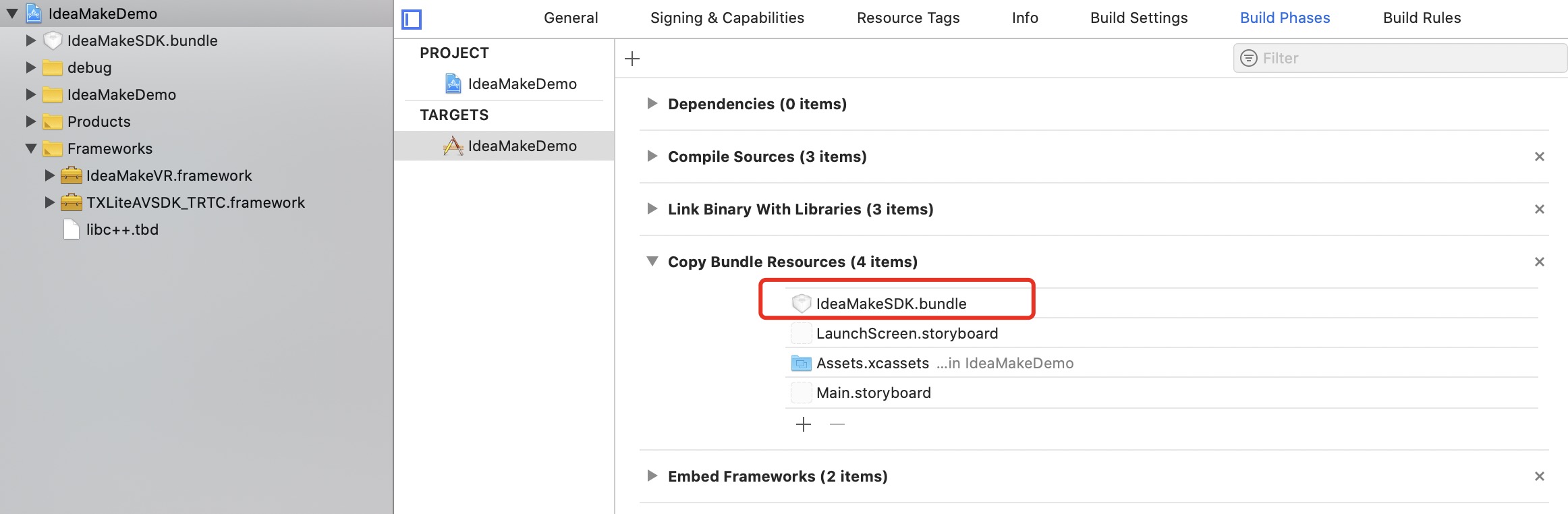The image size is (1568, 514).
Task: Open the Signing & Capabilities tab
Action: tap(727, 18)
